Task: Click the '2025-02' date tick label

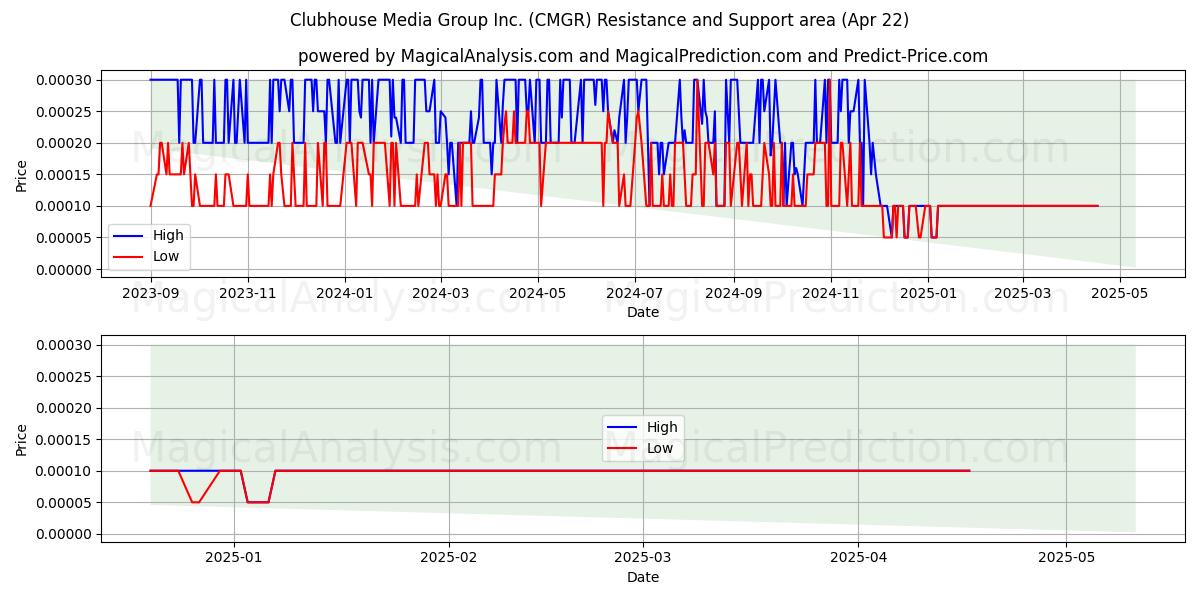Action: (x=449, y=558)
